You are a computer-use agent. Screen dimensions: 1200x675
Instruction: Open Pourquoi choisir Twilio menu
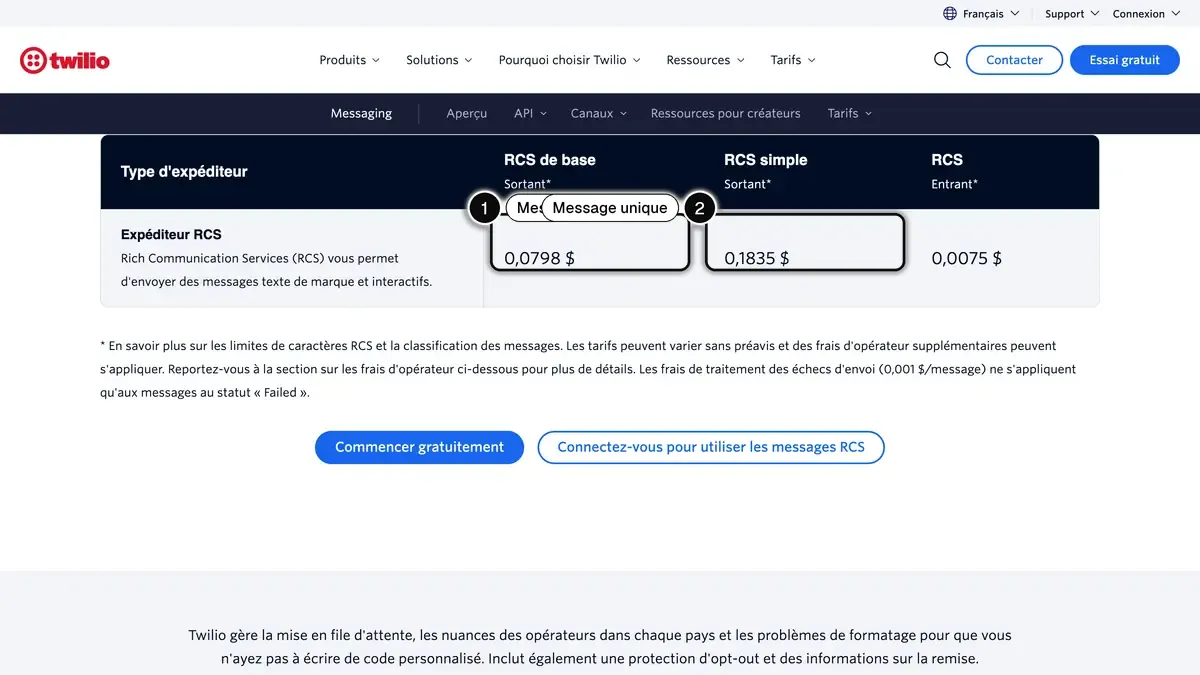click(570, 60)
